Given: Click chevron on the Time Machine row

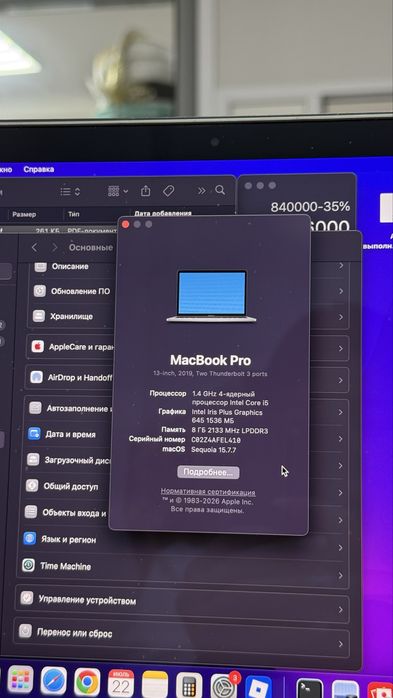Looking at the screenshot, I should 341,576.
